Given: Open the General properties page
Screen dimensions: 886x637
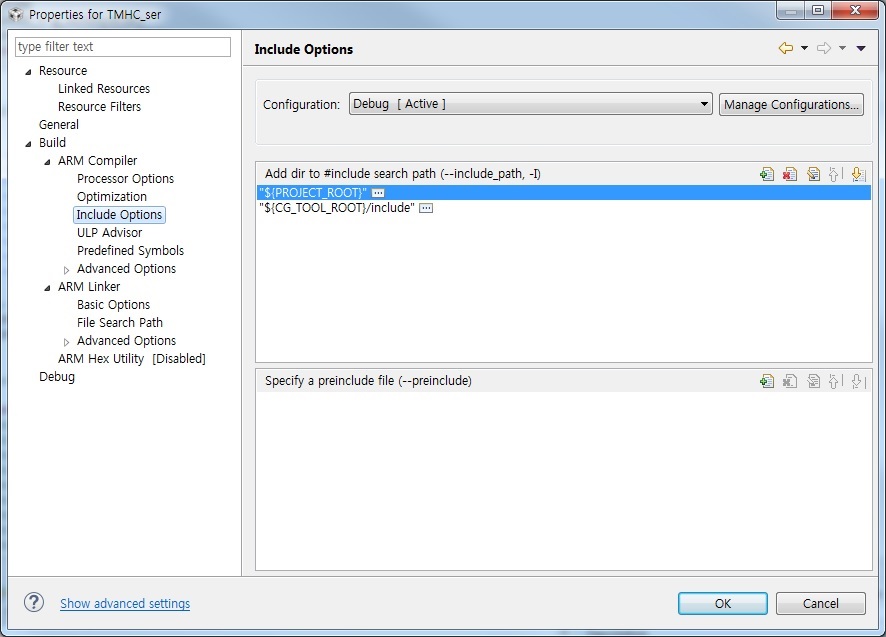Looking at the screenshot, I should click(x=59, y=125).
